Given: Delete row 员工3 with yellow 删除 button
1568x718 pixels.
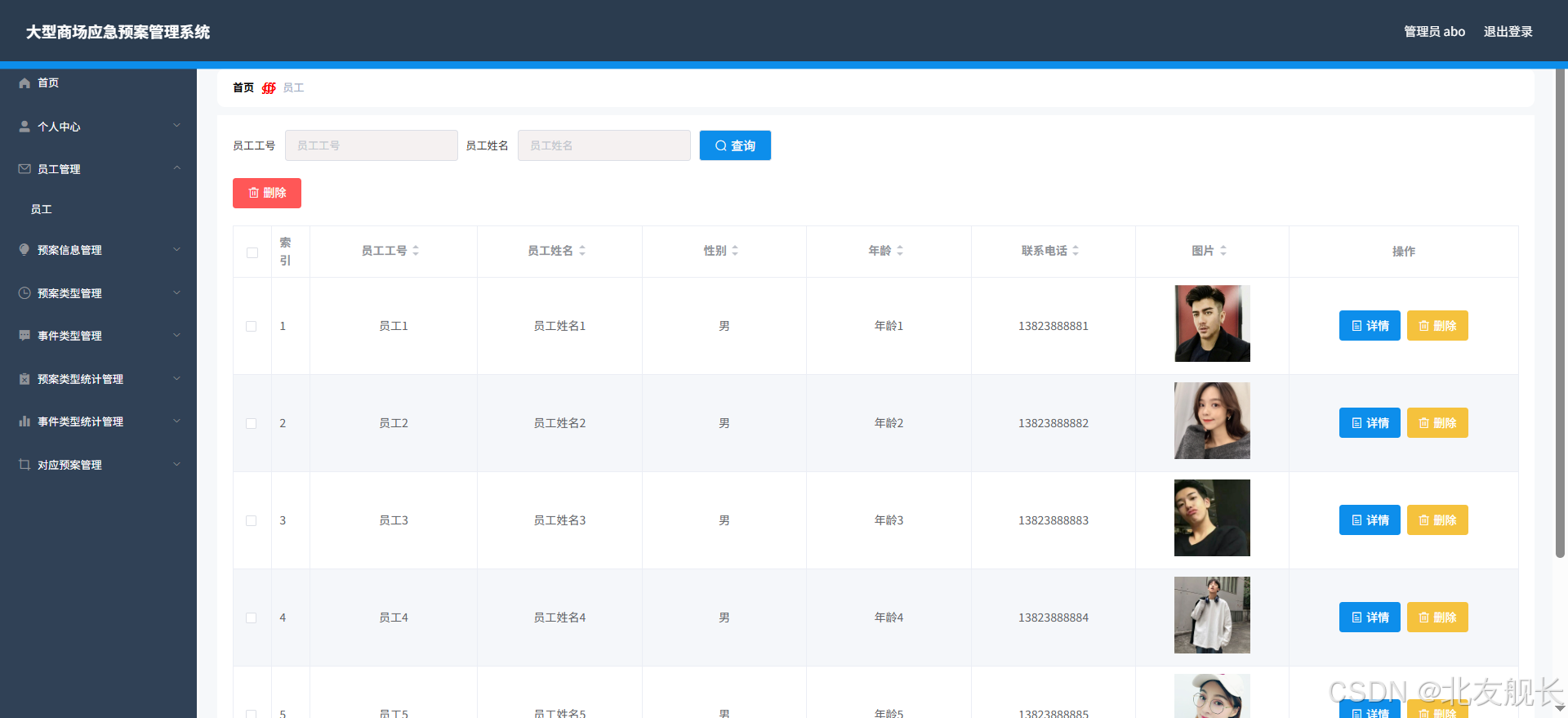Looking at the screenshot, I should point(1437,520).
